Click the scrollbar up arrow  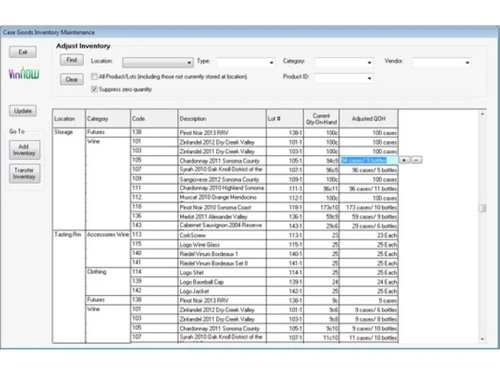coord(482,114)
